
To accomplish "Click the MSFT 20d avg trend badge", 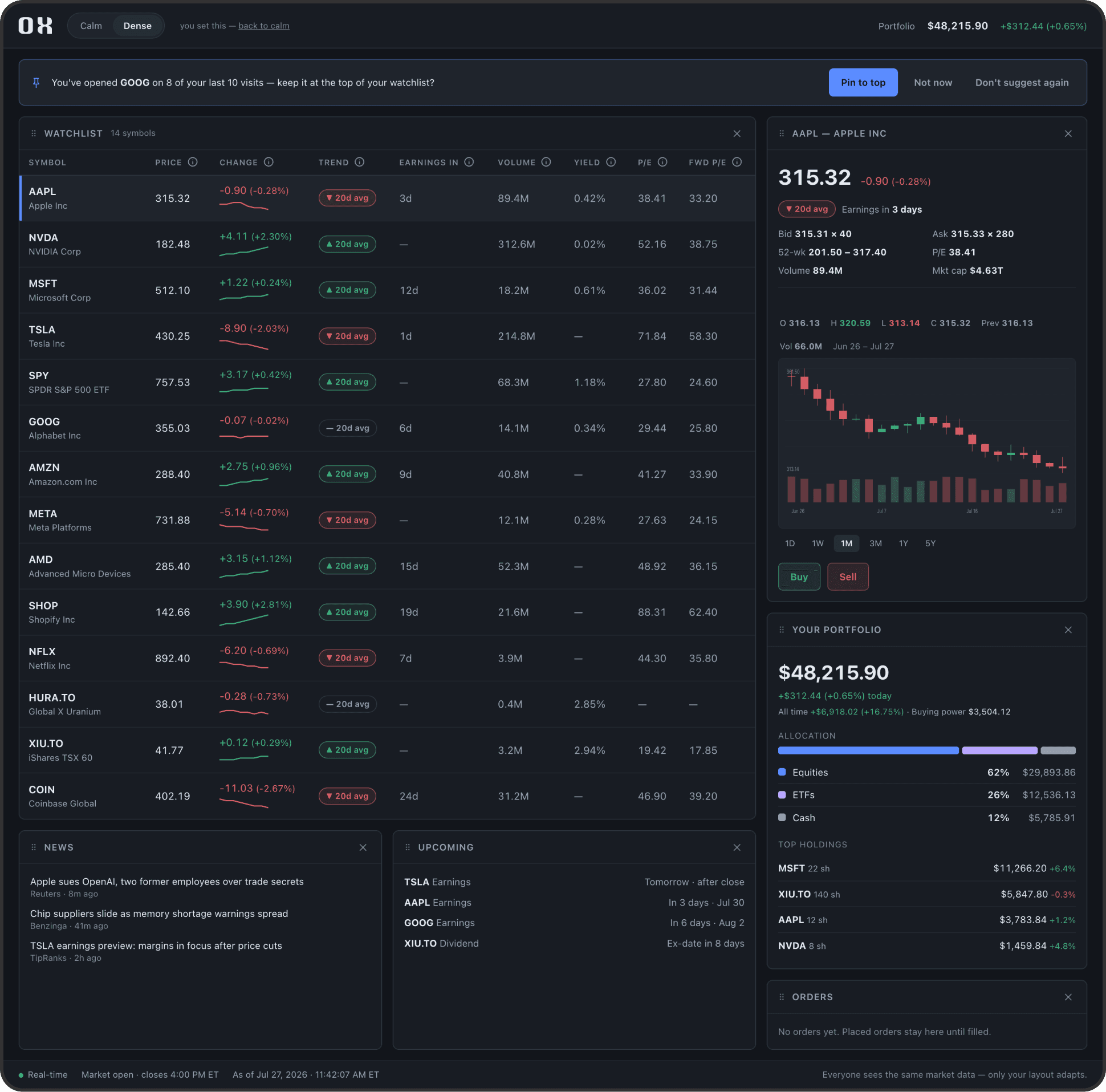I will coord(347,290).
